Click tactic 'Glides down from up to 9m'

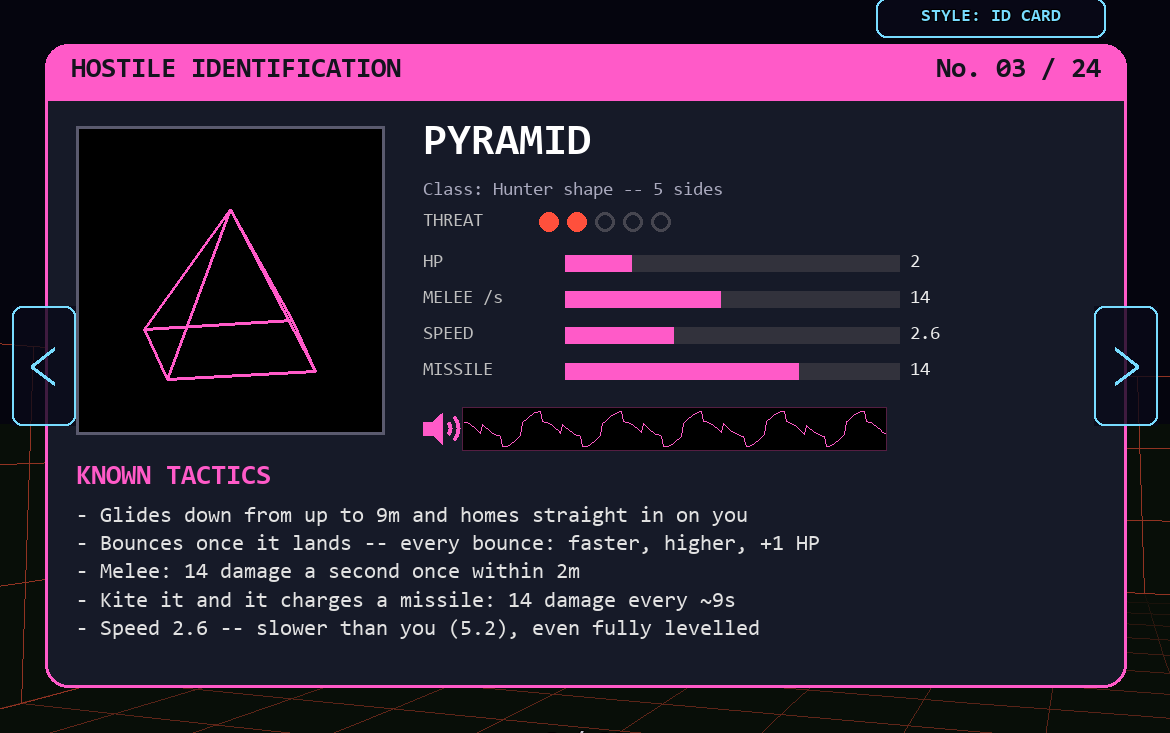tap(413, 515)
